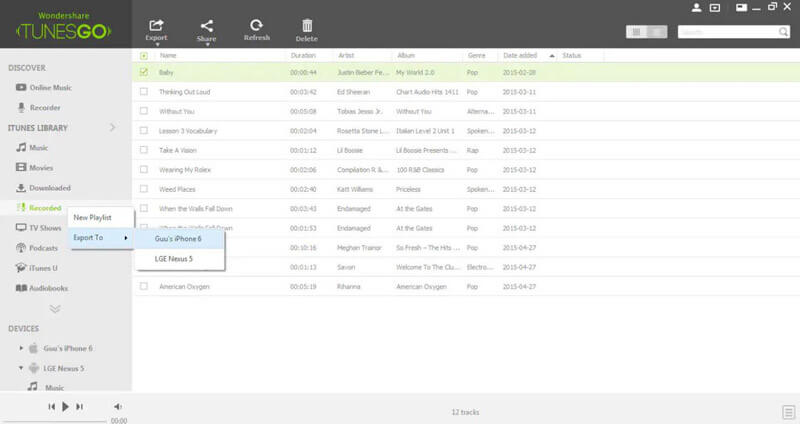
Task: Expand more library items chevron
Action: pyautogui.click(x=55, y=309)
